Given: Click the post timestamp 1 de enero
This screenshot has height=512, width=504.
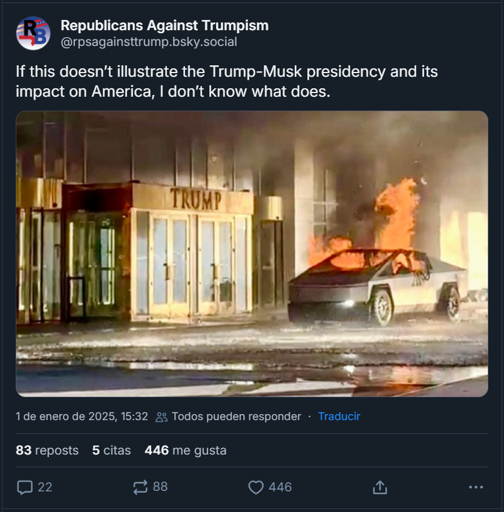Looking at the screenshot, I should 82,416.
